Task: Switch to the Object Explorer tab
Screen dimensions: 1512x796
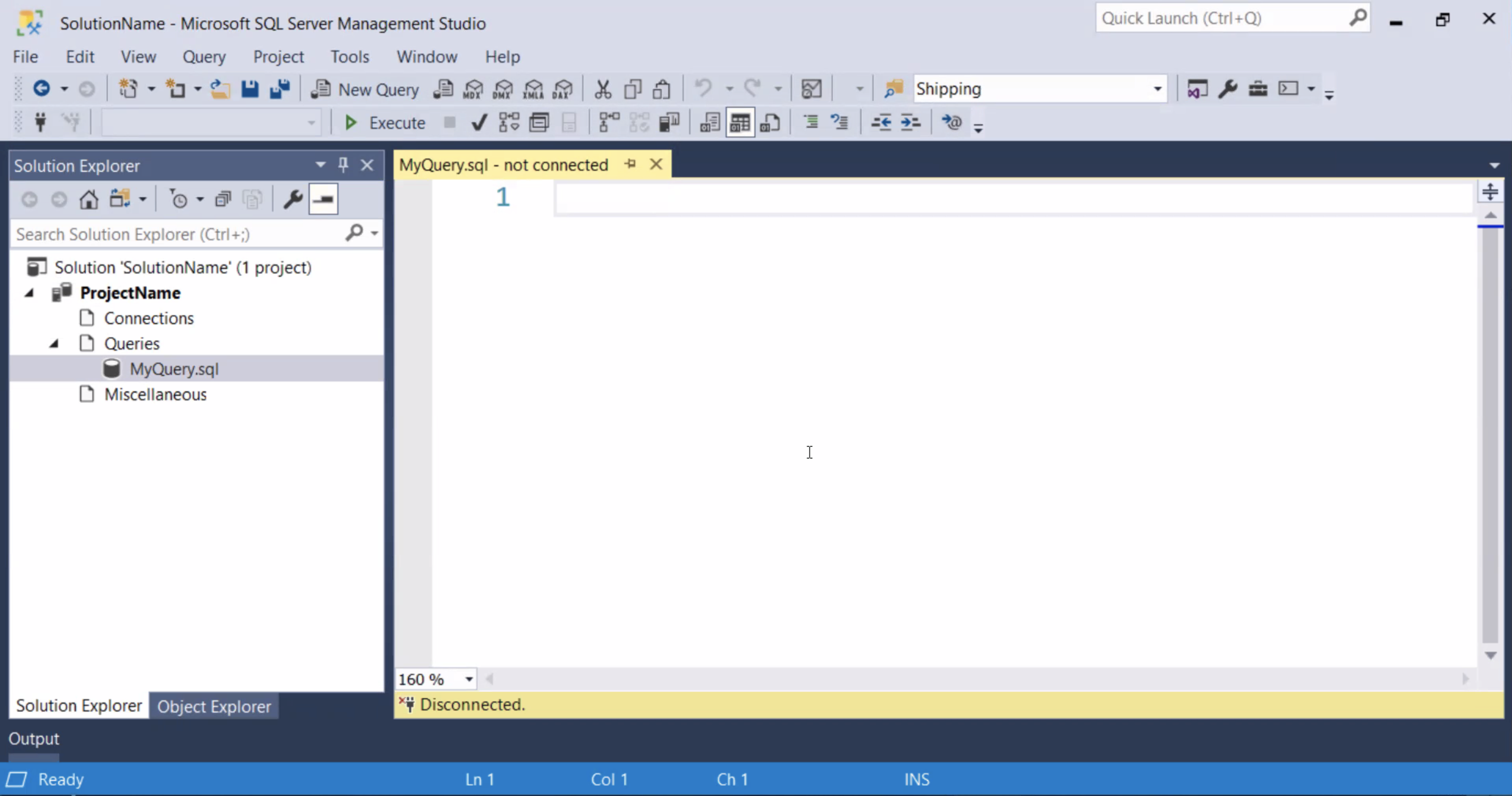Action: (213, 706)
